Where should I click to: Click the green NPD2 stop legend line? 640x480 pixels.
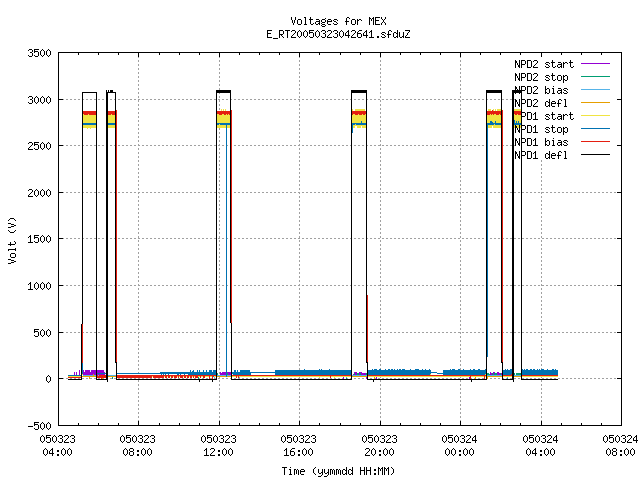point(596,76)
